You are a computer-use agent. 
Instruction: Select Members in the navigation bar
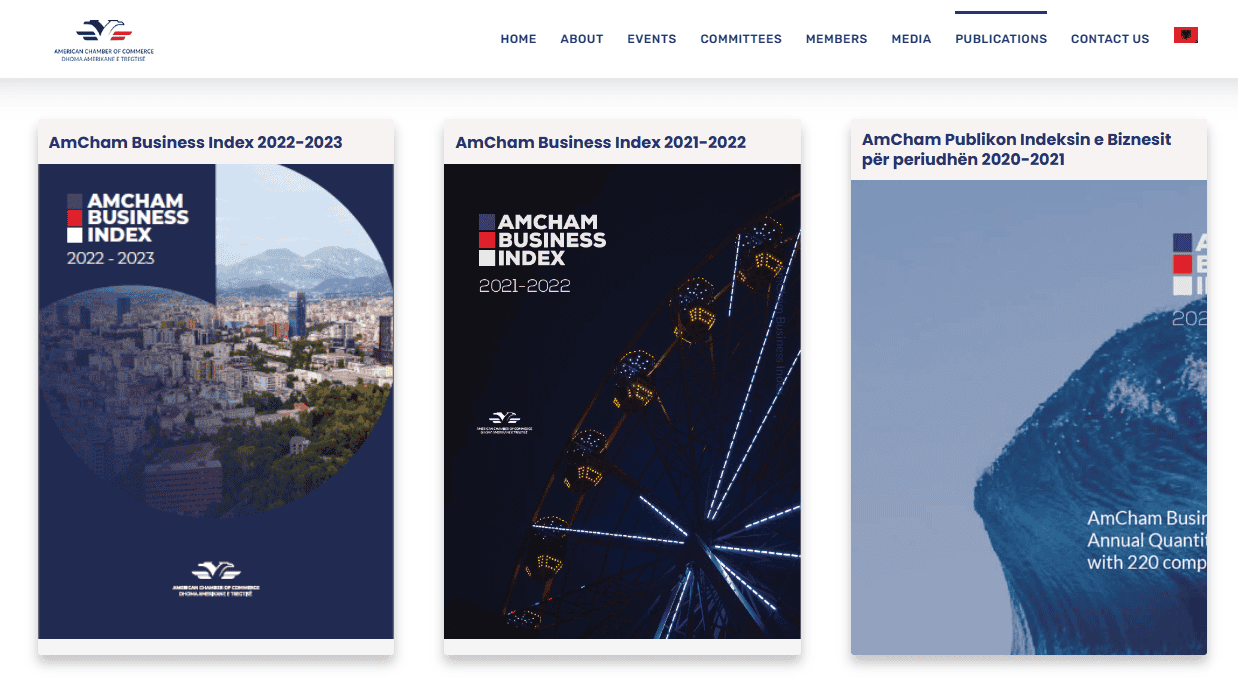tap(837, 39)
